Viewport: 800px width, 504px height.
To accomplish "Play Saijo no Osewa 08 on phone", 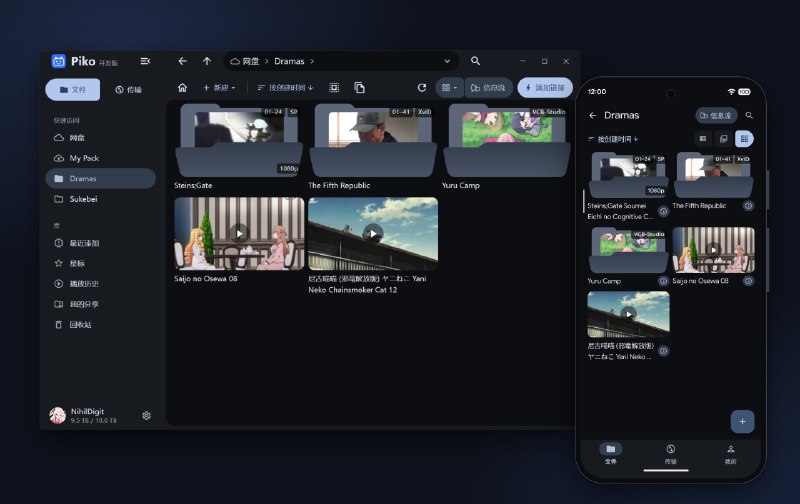I will pyautogui.click(x=713, y=250).
